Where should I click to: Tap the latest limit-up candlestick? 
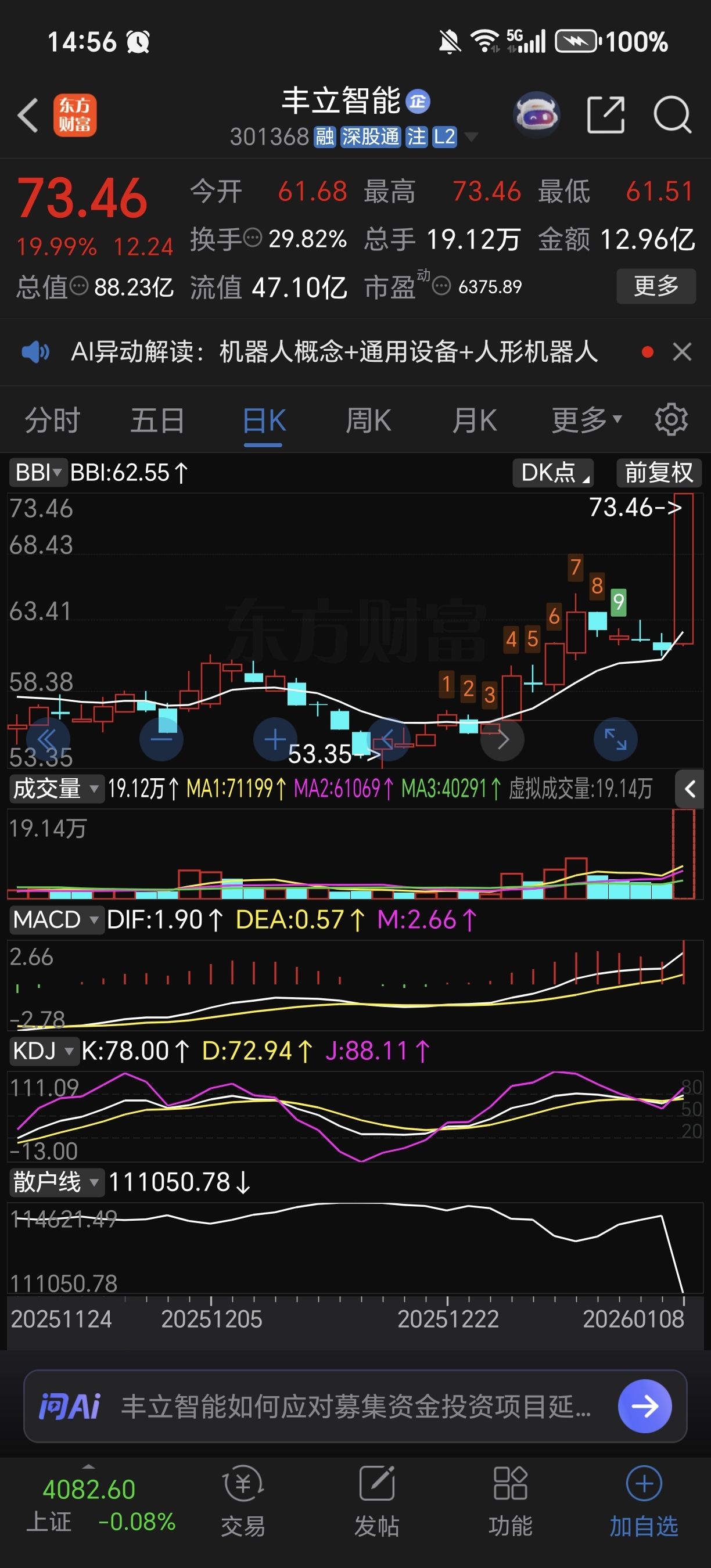684,570
